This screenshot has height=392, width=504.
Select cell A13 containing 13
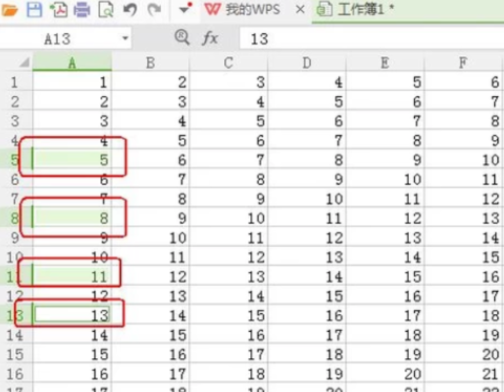click(x=72, y=315)
